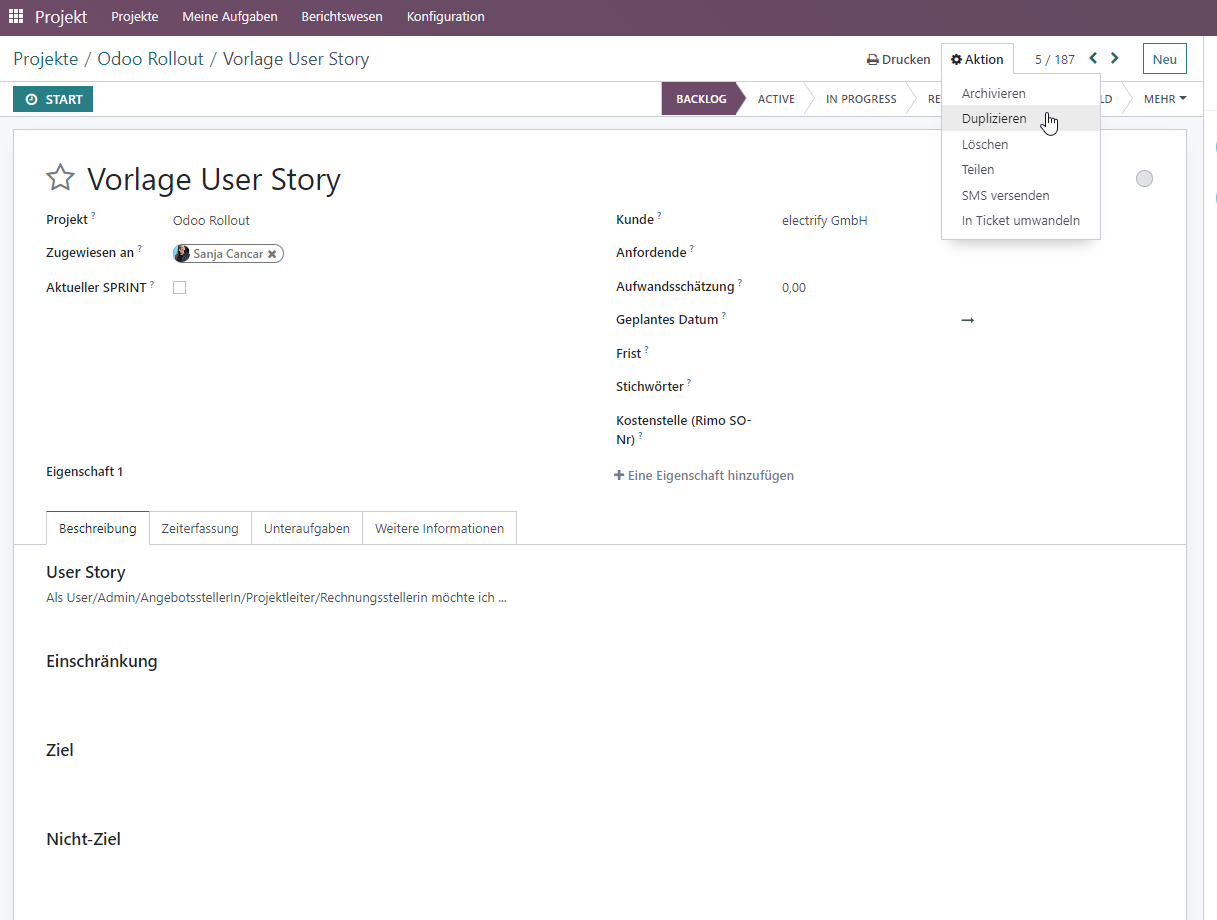Set stage to ACTIVE
Viewport: 1217px width, 920px height.
[x=776, y=99]
